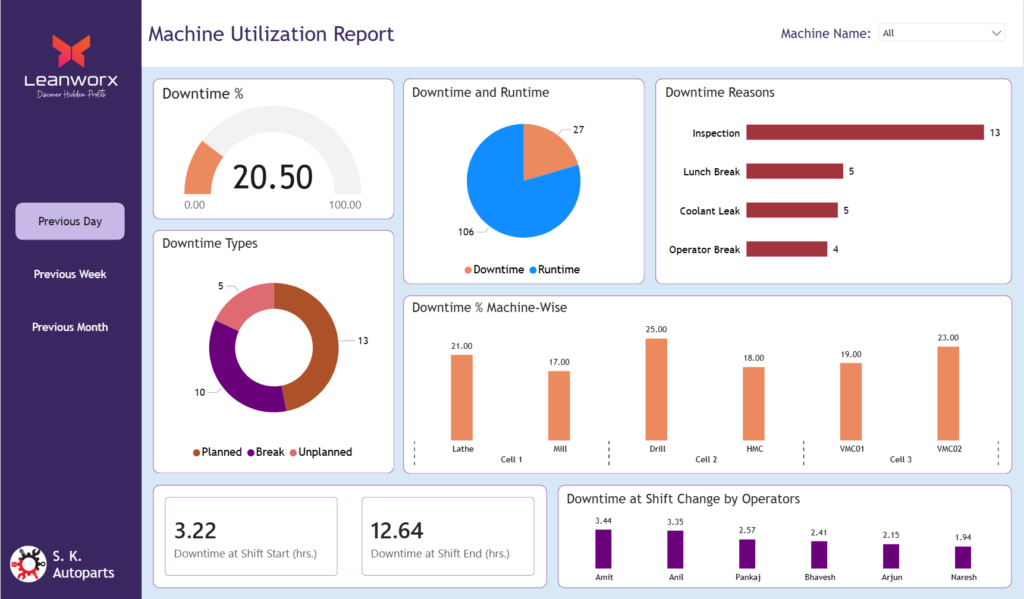Screen dimensions: 1024x599
Task: Toggle the Planned legend entry
Action: (220, 452)
